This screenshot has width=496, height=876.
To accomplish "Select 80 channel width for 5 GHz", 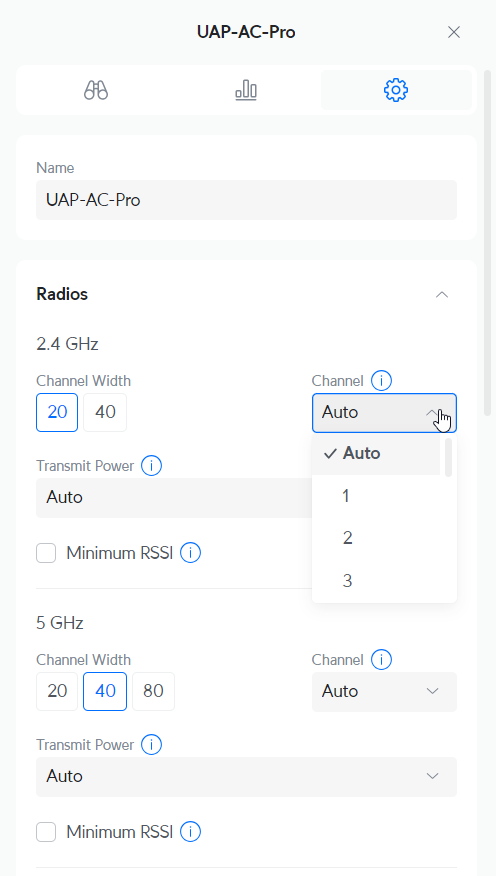I will point(153,691).
